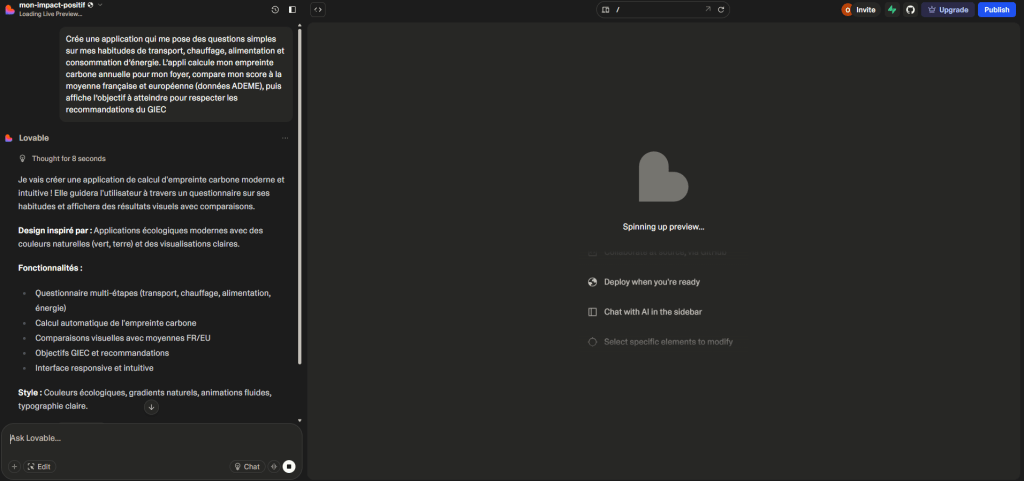
Task: Toggle the sidebar panel layout icon
Action: [292, 9]
